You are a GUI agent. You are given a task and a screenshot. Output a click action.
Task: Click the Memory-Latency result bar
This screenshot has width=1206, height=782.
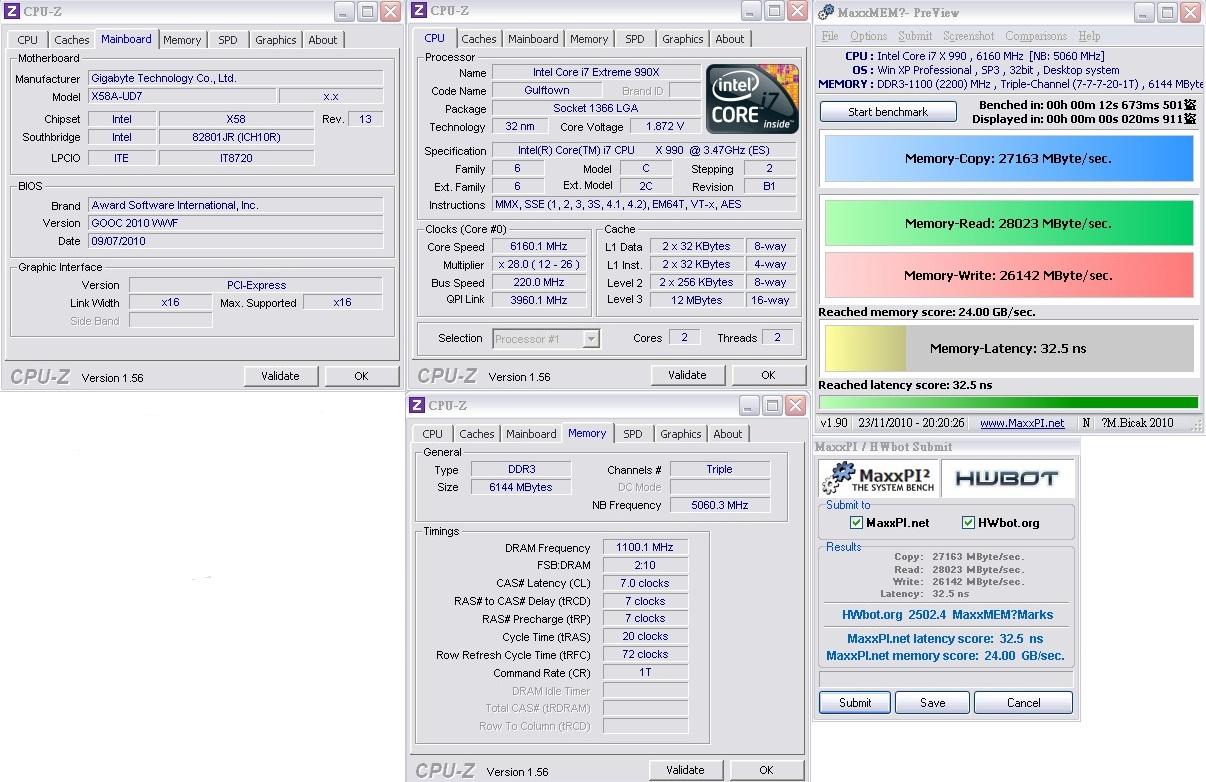coord(1008,348)
